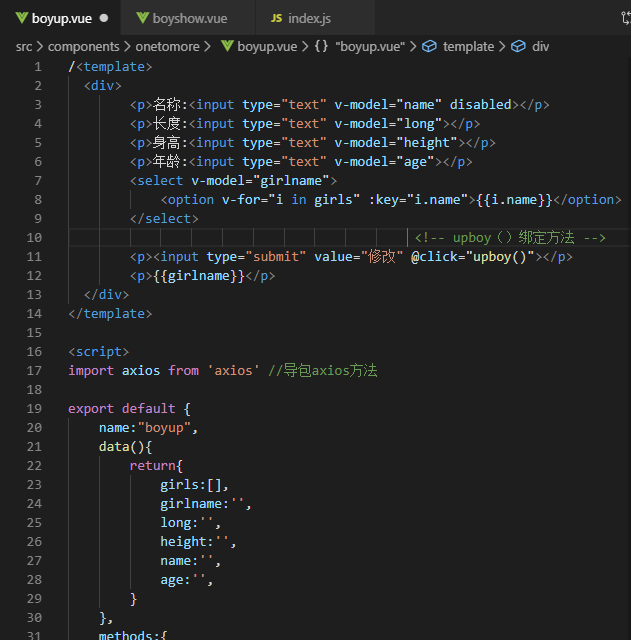Click the cube icon beside template breadcrumb
The width and height of the screenshot is (631, 640).
point(429,46)
